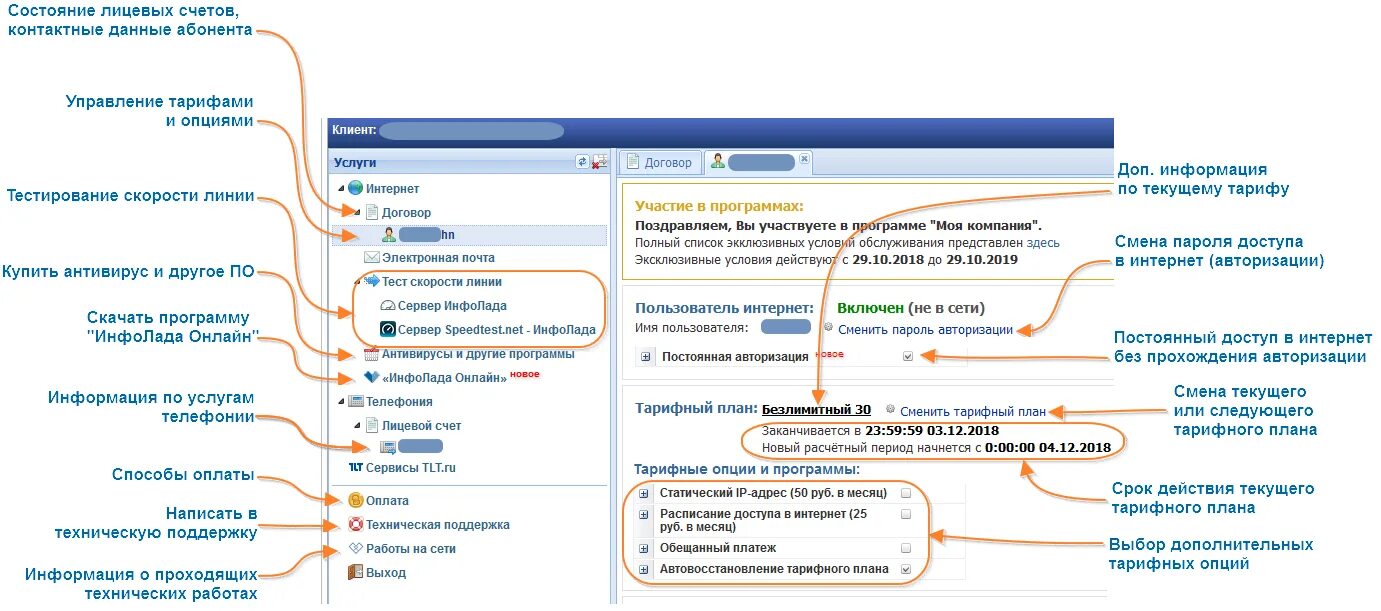Click the user icon of the account ending hn
The width and height of the screenshot is (1381, 611).
tap(388, 235)
